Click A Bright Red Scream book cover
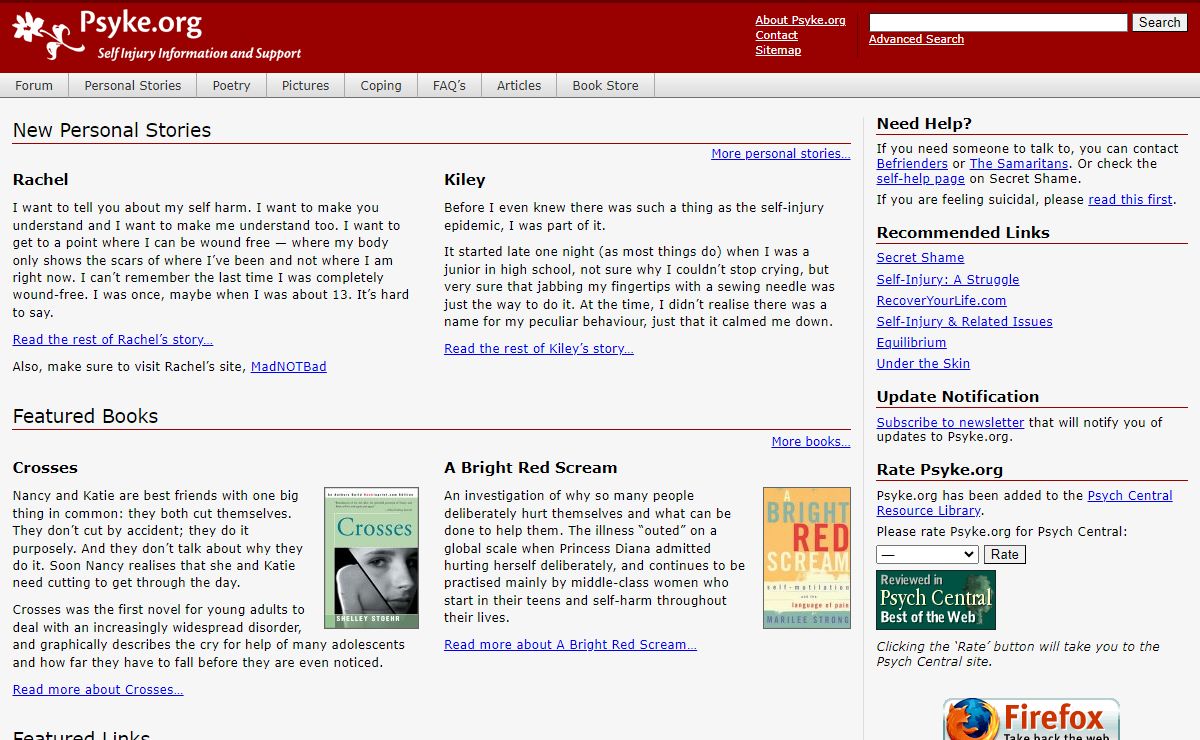The image size is (1200, 740). click(806, 558)
